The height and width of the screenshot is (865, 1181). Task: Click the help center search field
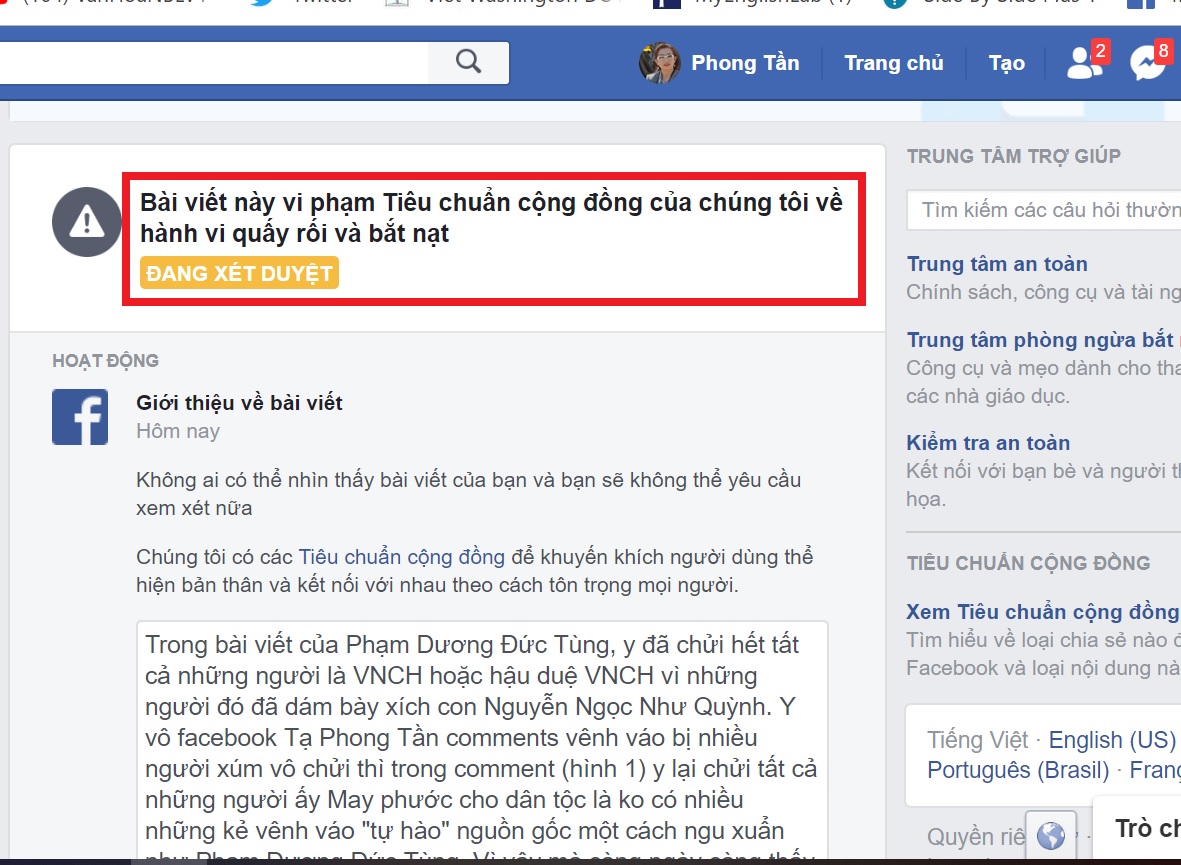1044,209
